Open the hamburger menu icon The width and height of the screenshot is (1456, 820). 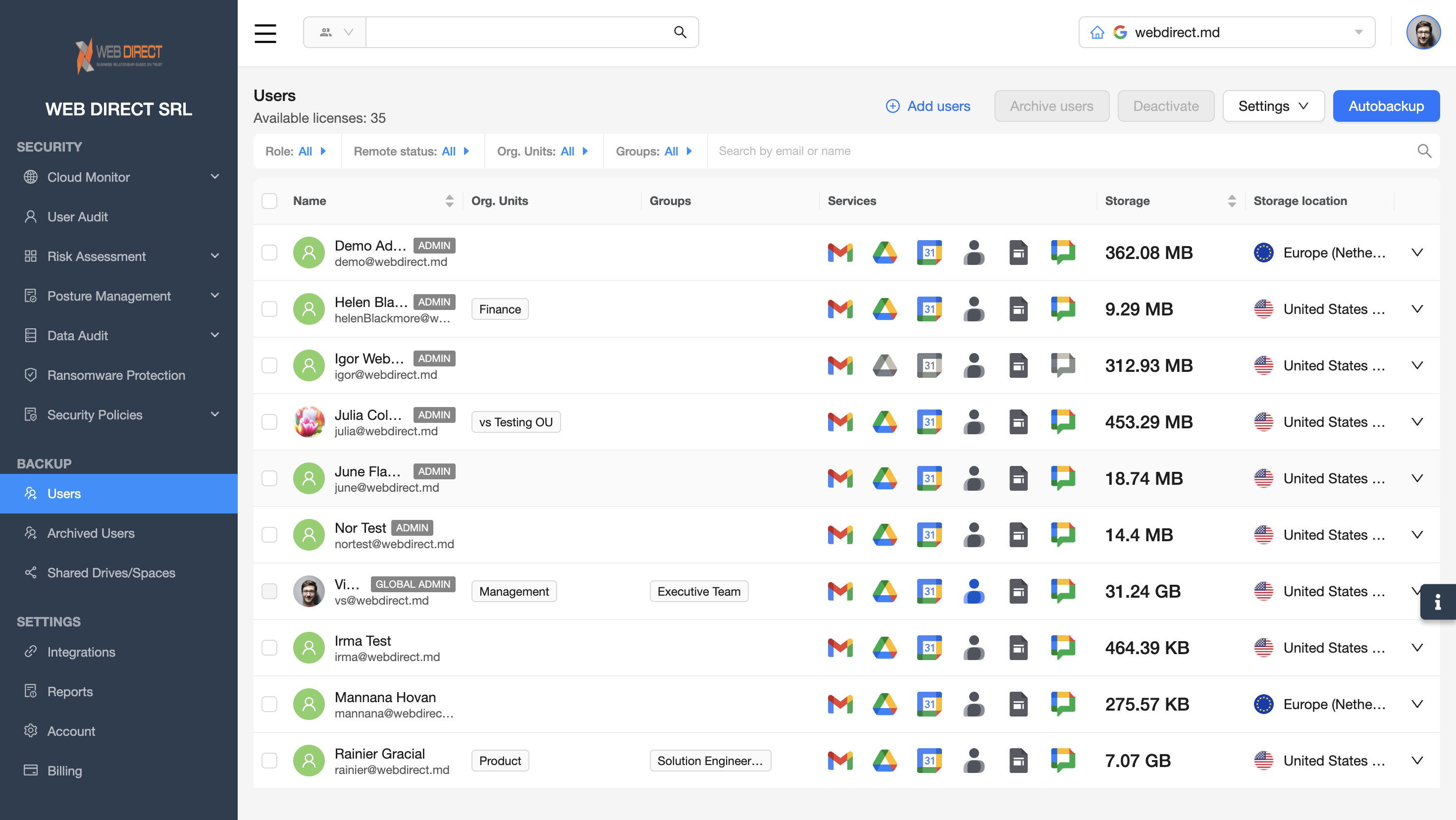tap(265, 33)
